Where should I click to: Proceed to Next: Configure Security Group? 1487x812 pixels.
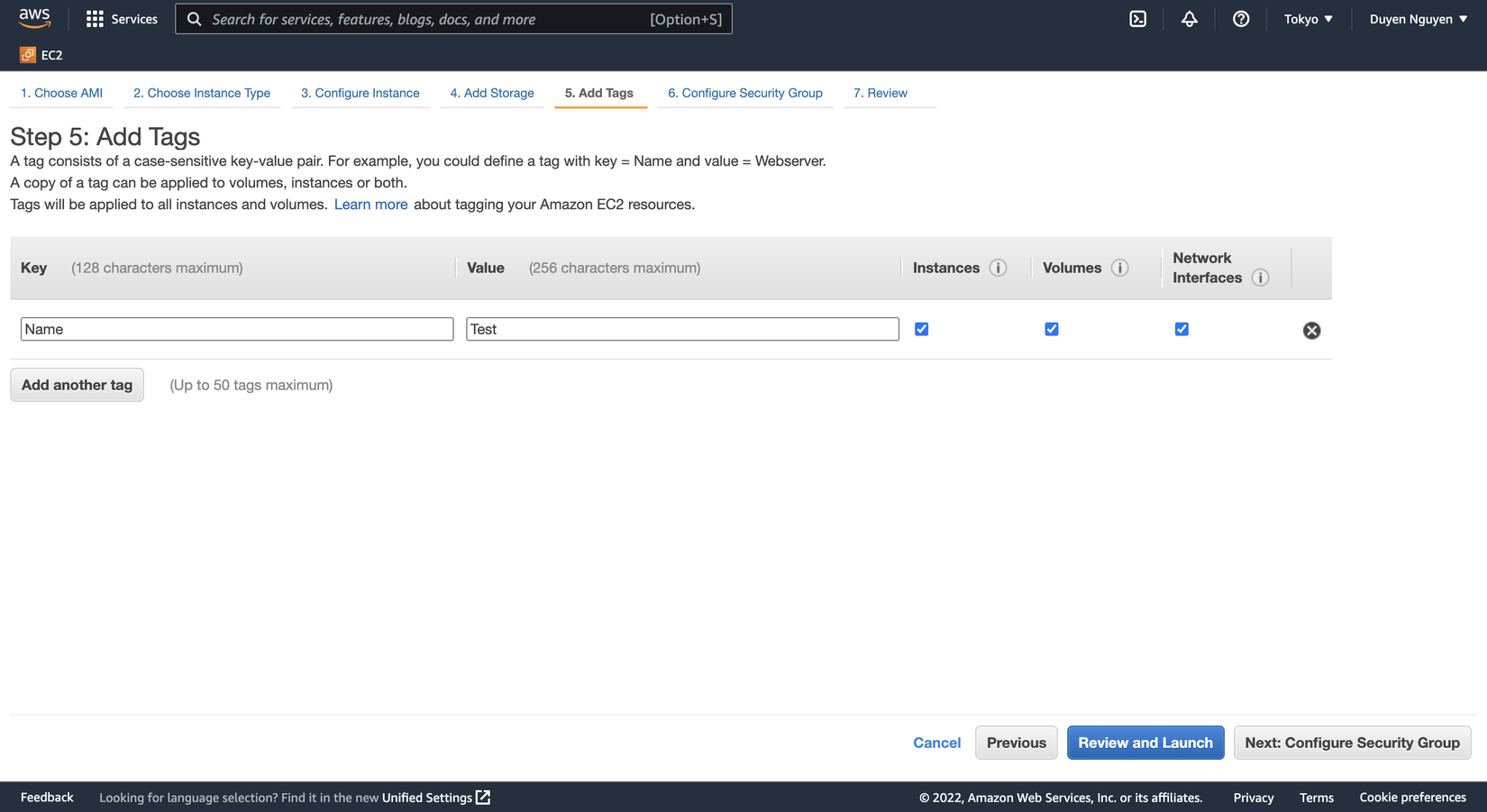tap(1353, 743)
